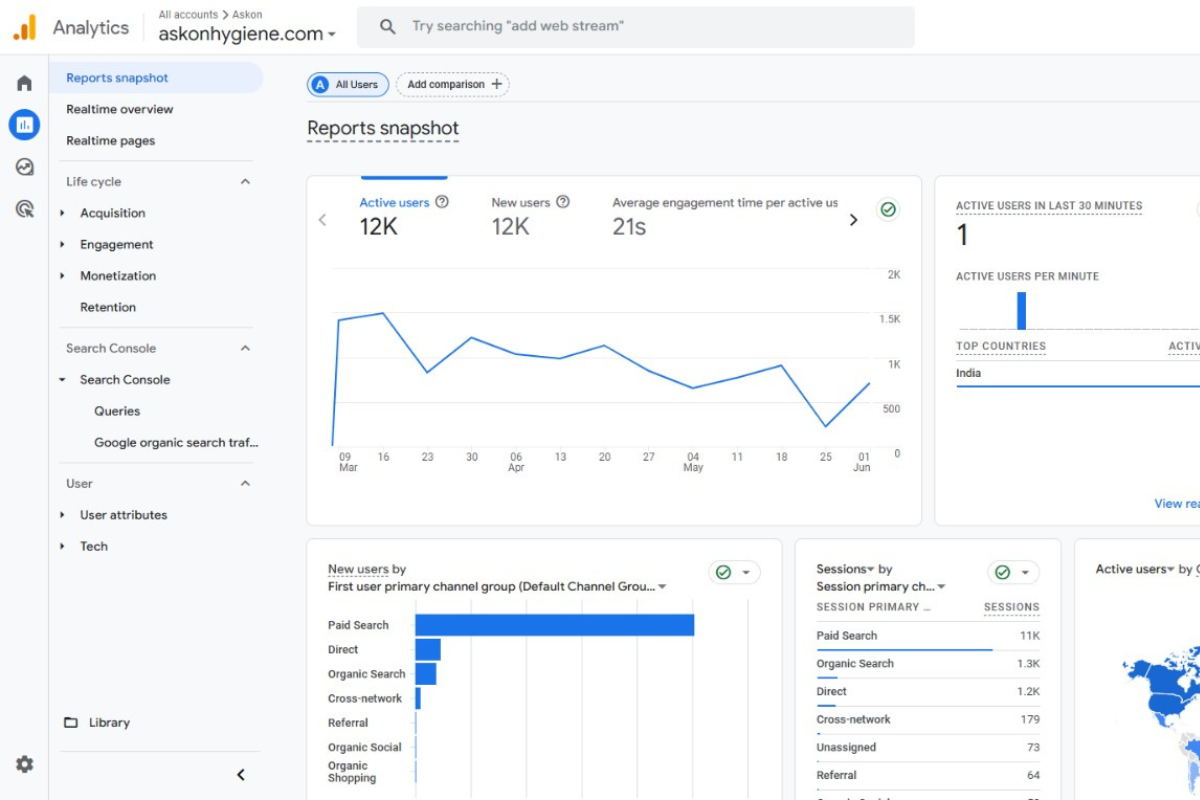Click the Paid Search bar in chart
Image resolution: width=1200 pixels, height=800 pixels.
click(x=555, y=625)
